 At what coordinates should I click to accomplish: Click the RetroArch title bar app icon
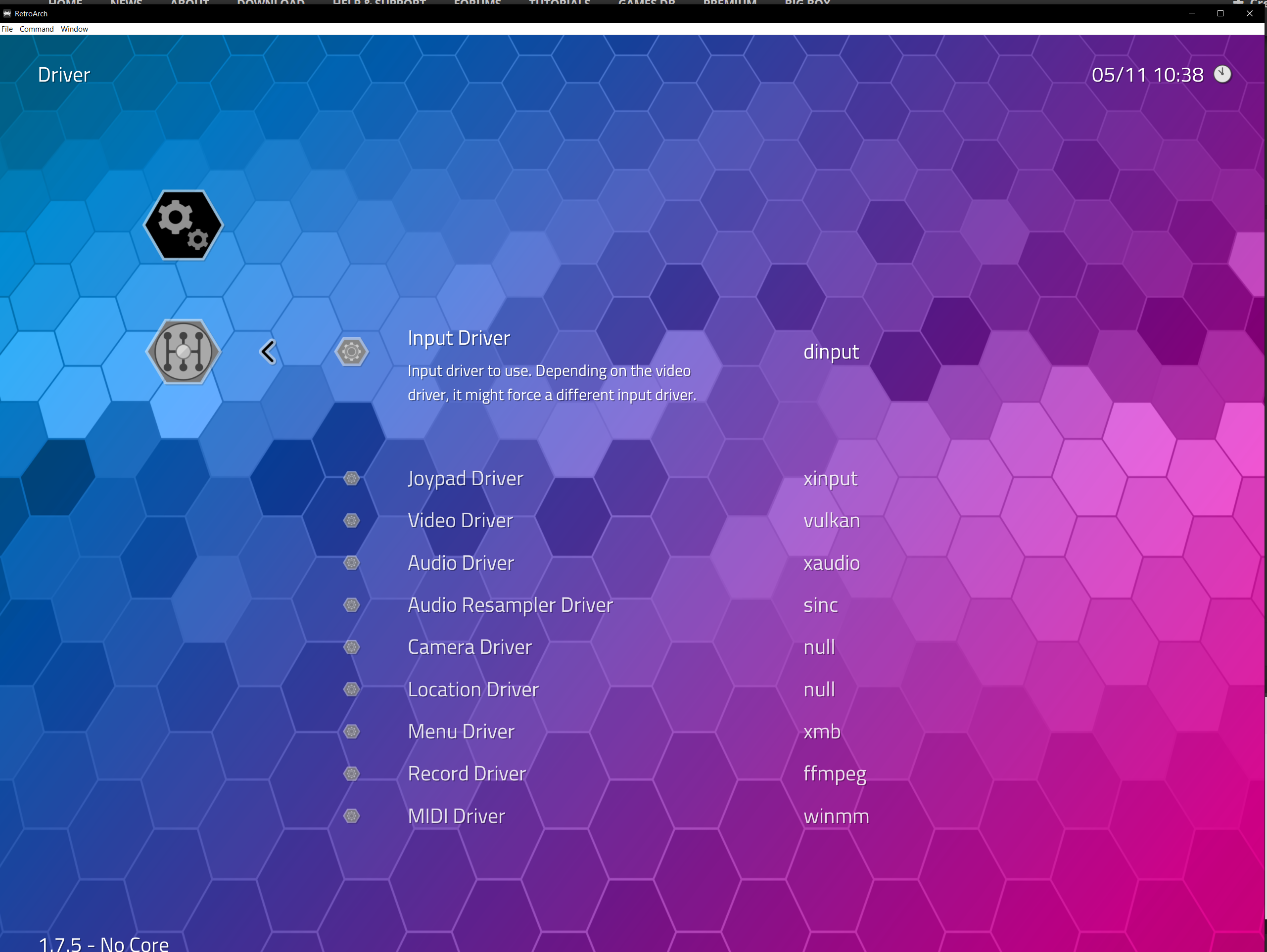(7, 13)
